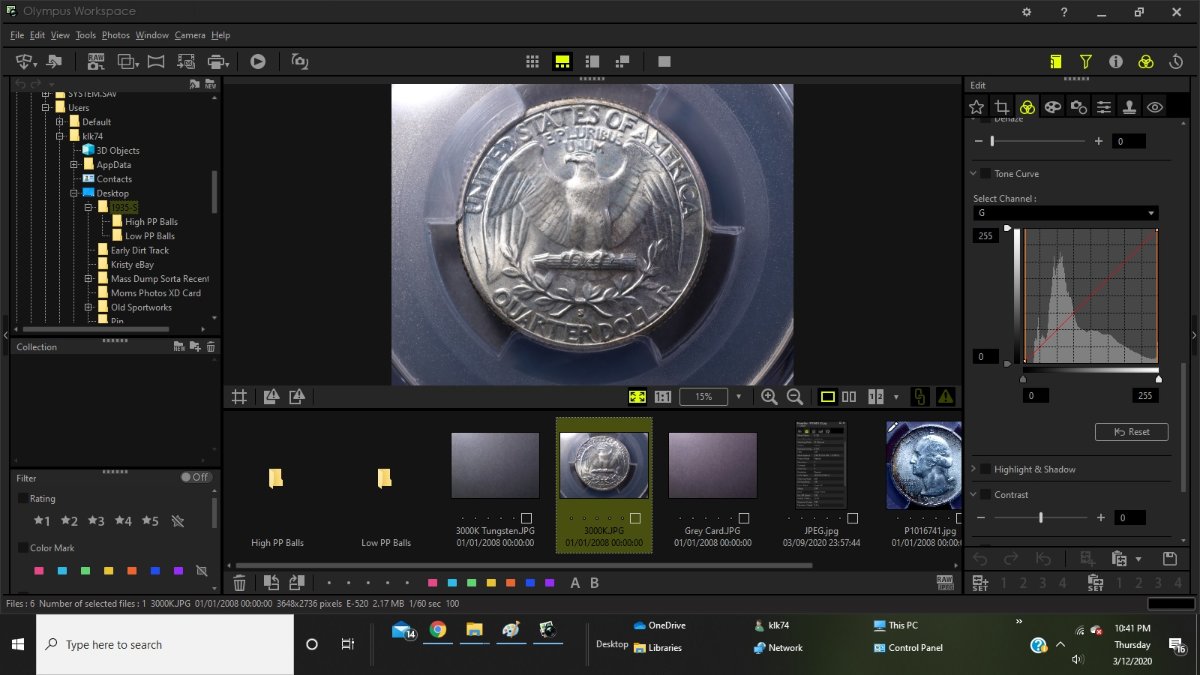Tick the selection box on 3000K.JPG thumbnail

[x=635, y=518]
